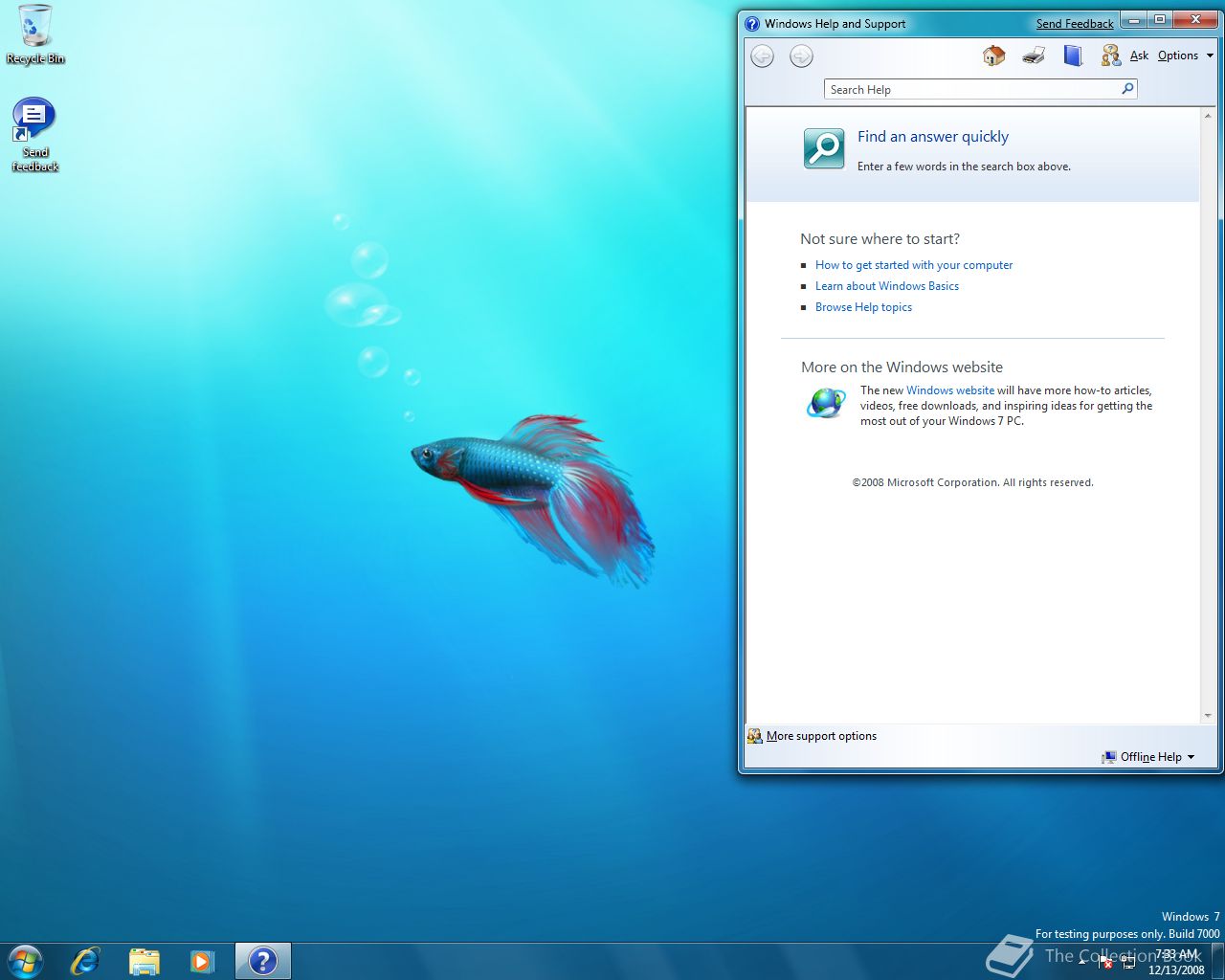This screenshot has height=980, width=1225.
Task: Click the Home icon in the Help toolbar
Action: point(992,56)
